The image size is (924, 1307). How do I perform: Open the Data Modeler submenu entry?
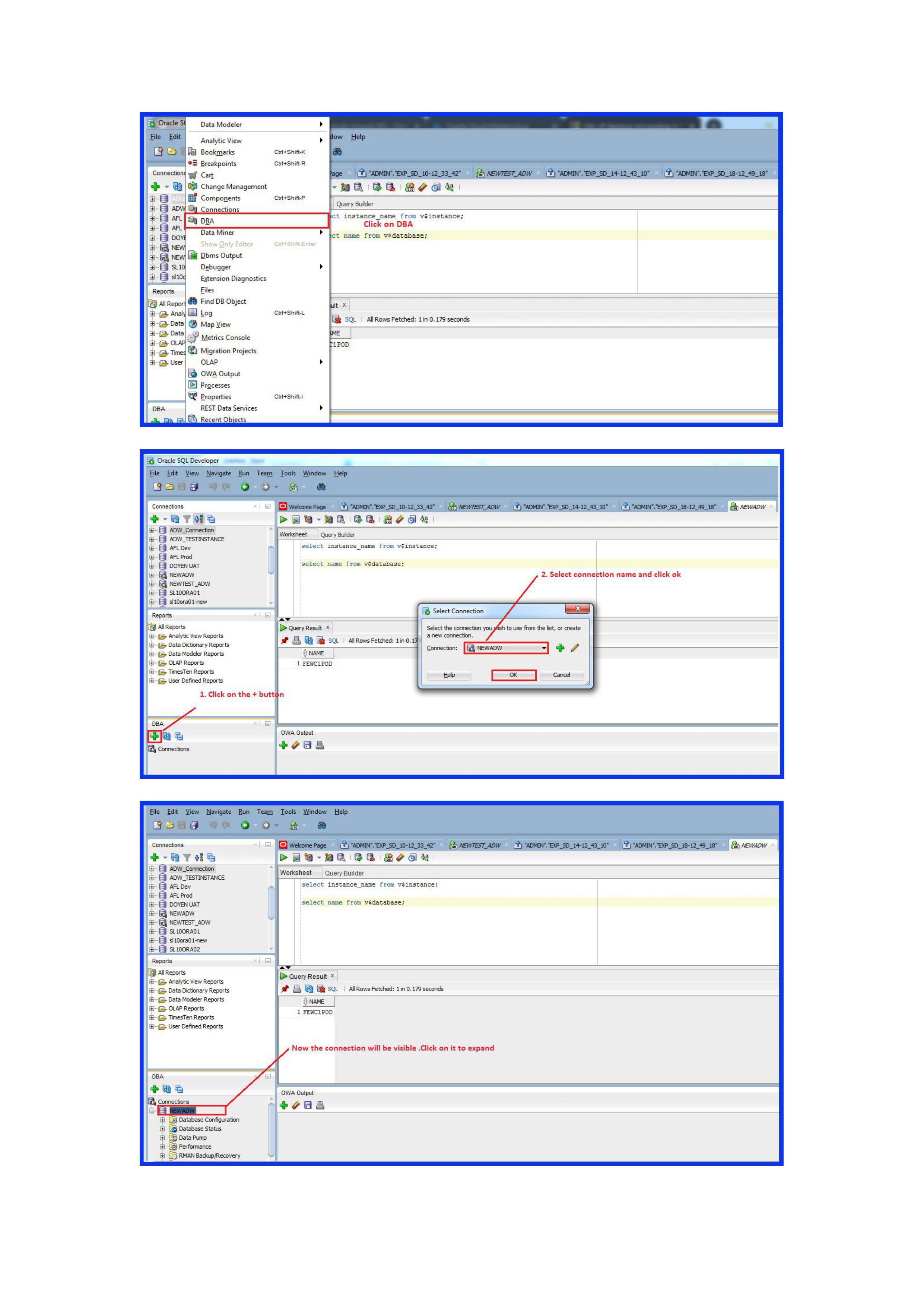(x=257, y=124)
